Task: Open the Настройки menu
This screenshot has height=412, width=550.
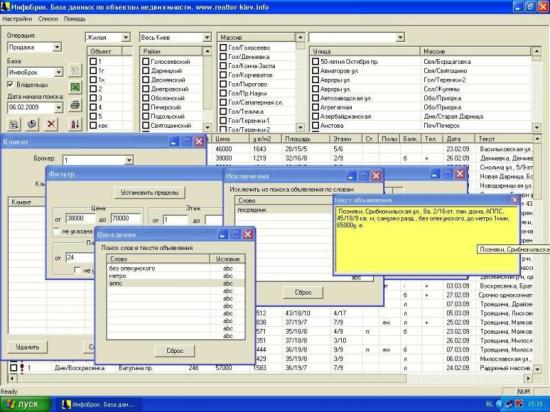Action: [17, 19]
